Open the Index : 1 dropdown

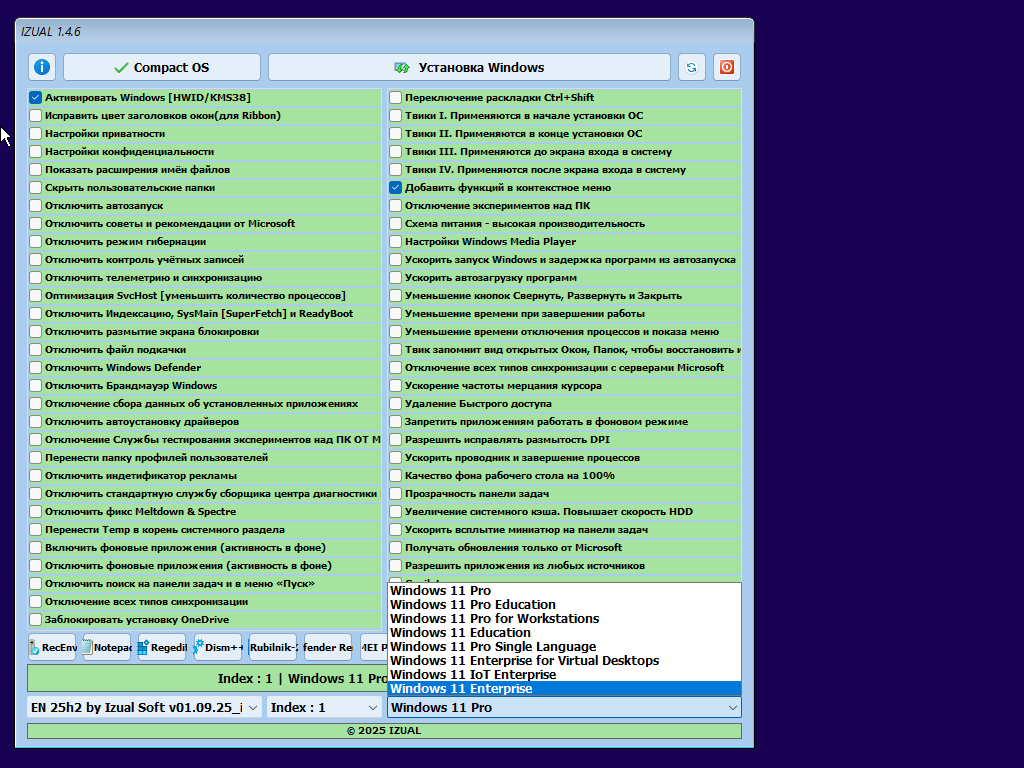coord(325,707)
